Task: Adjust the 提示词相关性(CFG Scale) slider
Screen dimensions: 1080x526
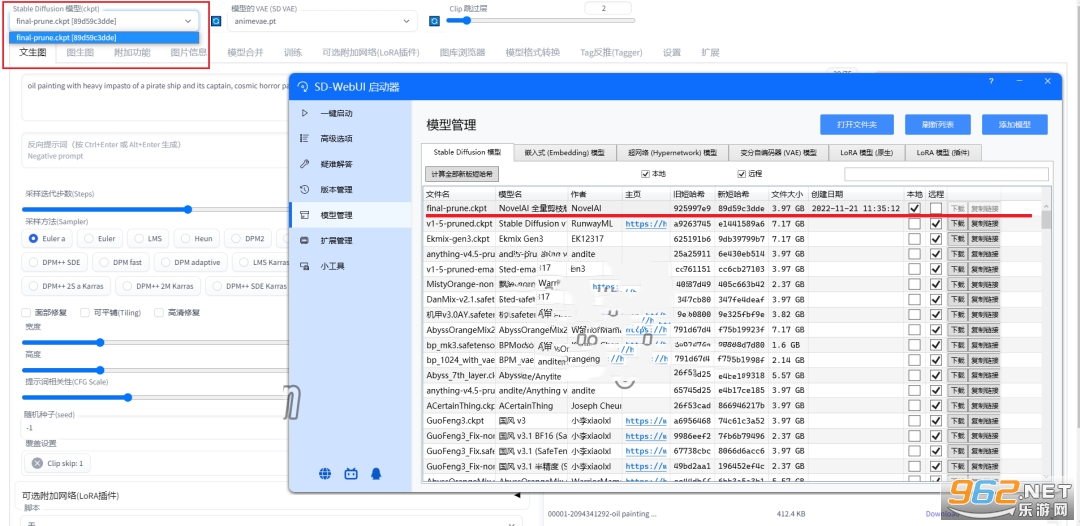Action: (155, 397)
